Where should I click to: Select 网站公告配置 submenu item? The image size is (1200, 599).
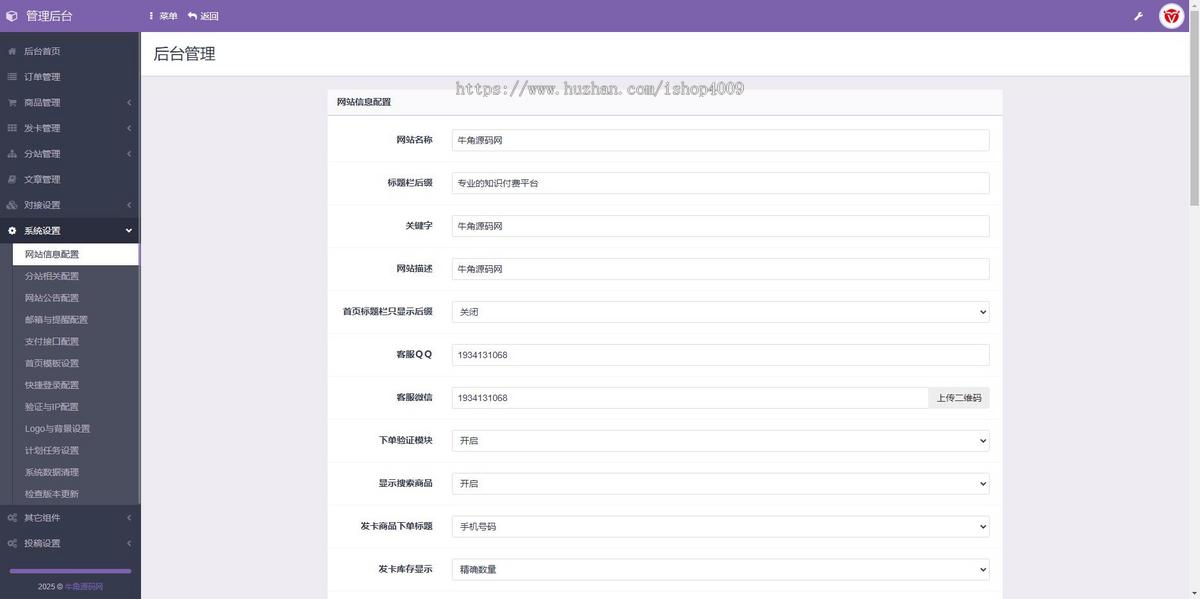(75, 298)
